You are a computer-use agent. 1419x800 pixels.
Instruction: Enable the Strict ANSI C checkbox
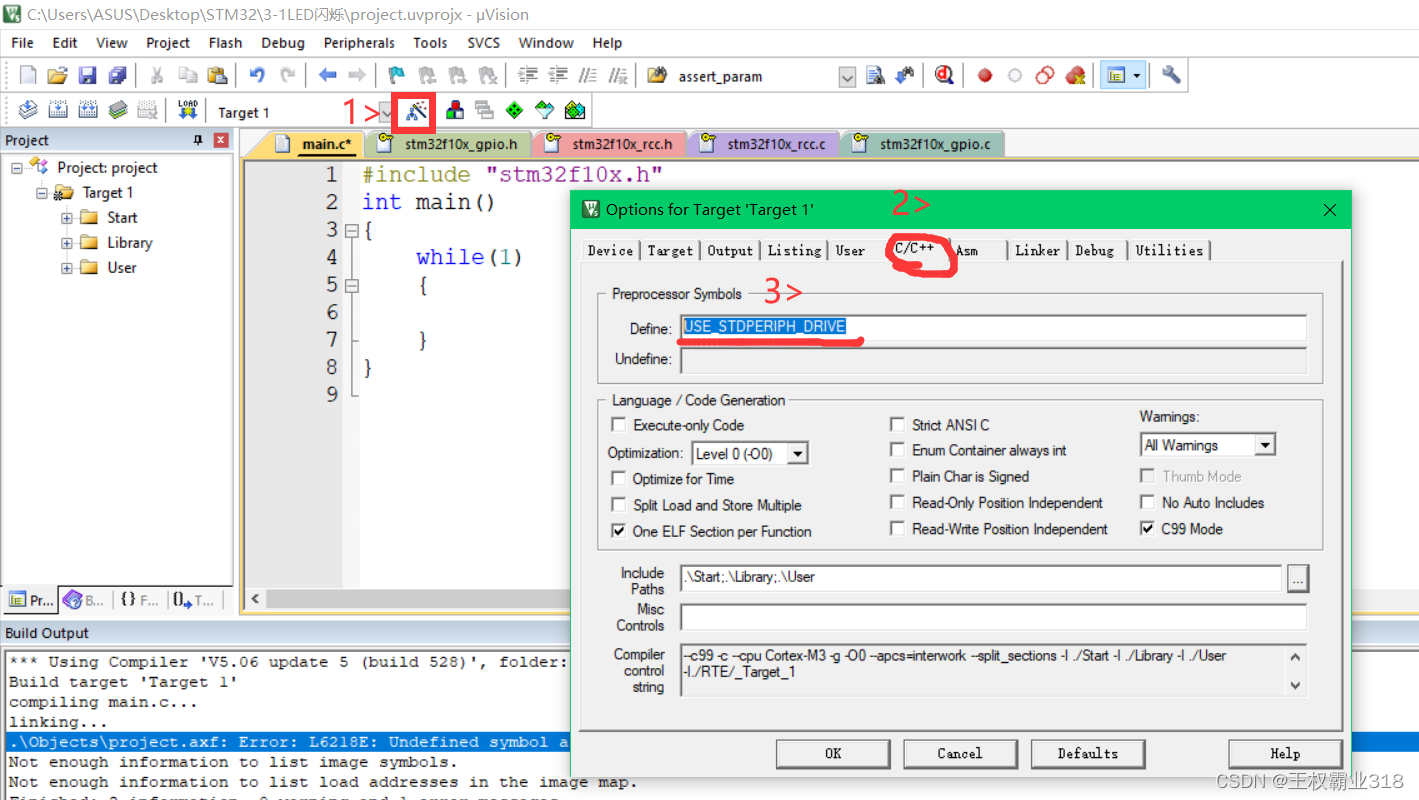click(x=897, y=424)
